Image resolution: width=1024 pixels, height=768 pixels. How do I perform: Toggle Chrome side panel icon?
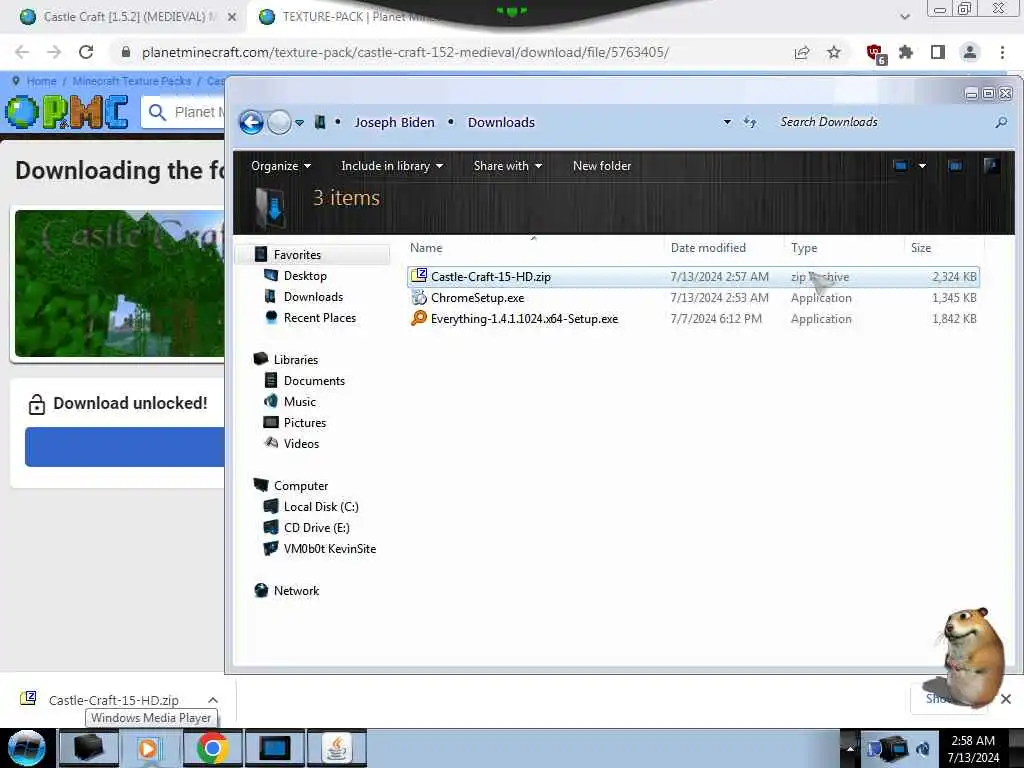point(938,52)
